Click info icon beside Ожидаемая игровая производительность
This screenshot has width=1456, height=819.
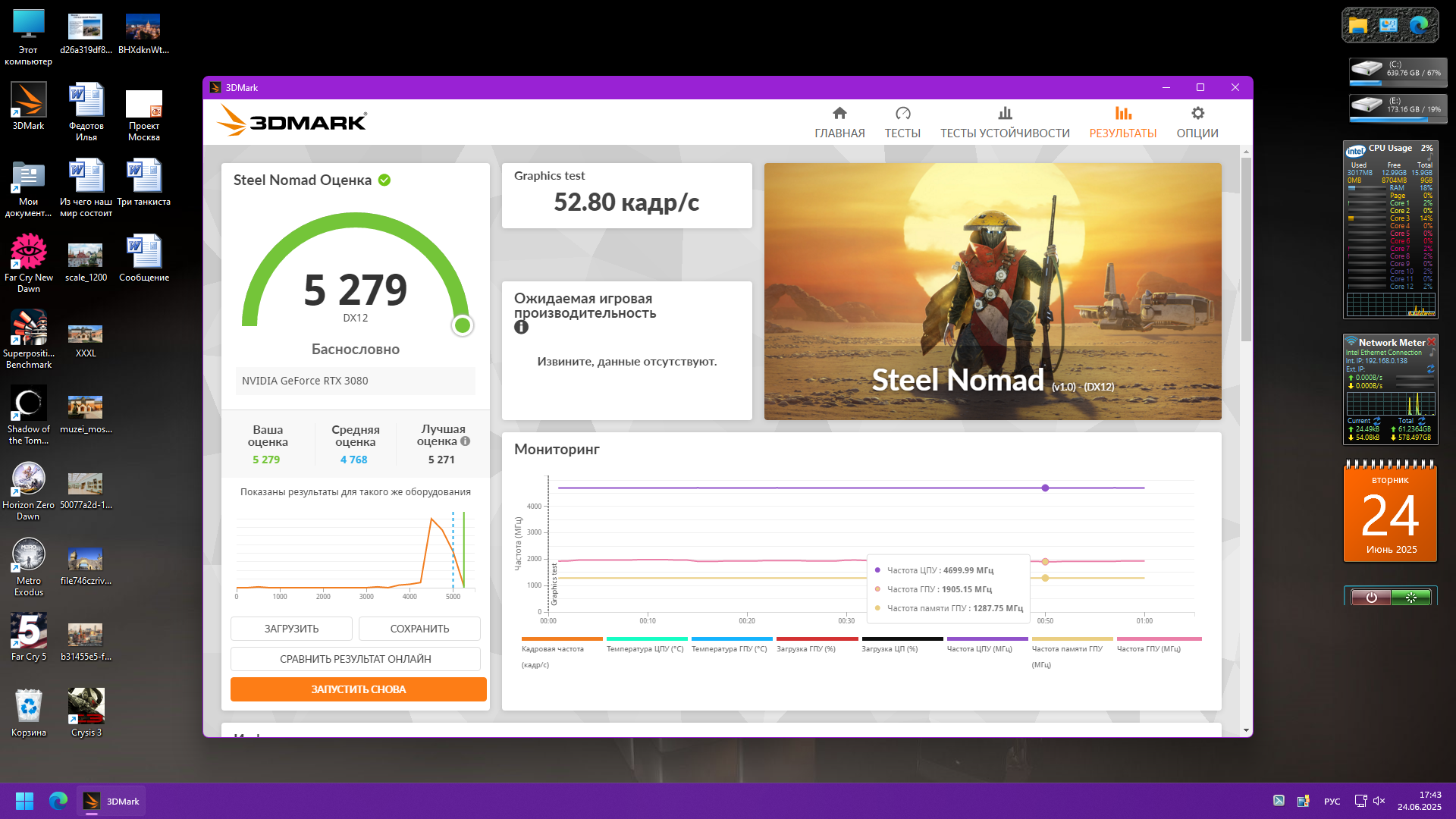click(x=521, y=328)
